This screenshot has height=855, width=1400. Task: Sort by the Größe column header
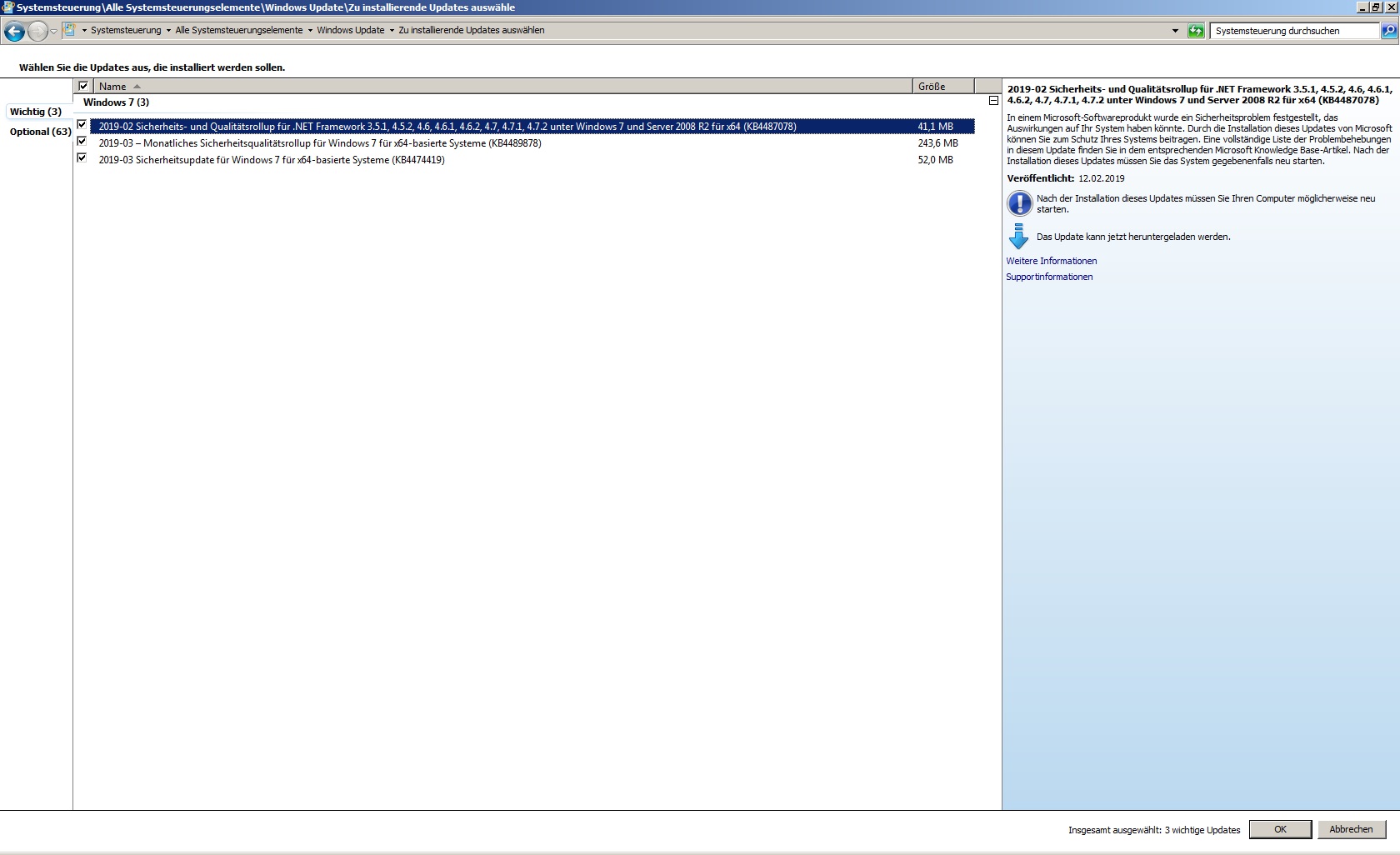pyautogui.click(x=943, y=86)
